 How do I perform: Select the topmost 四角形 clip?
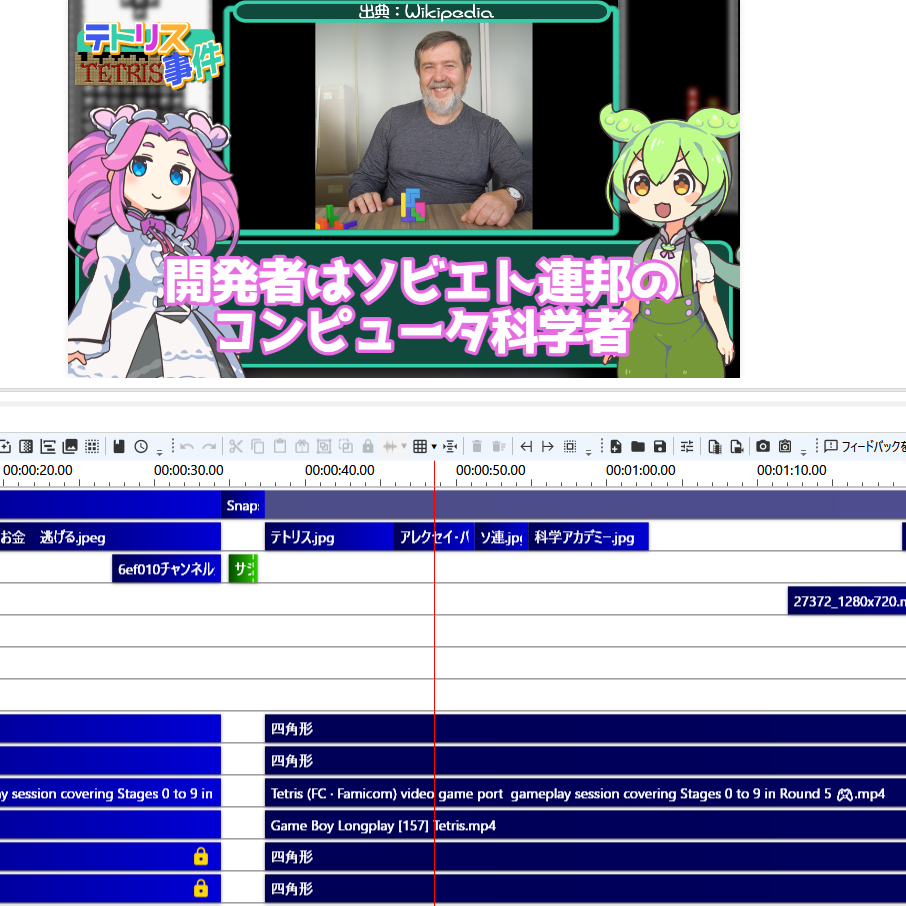pos(585,729)
